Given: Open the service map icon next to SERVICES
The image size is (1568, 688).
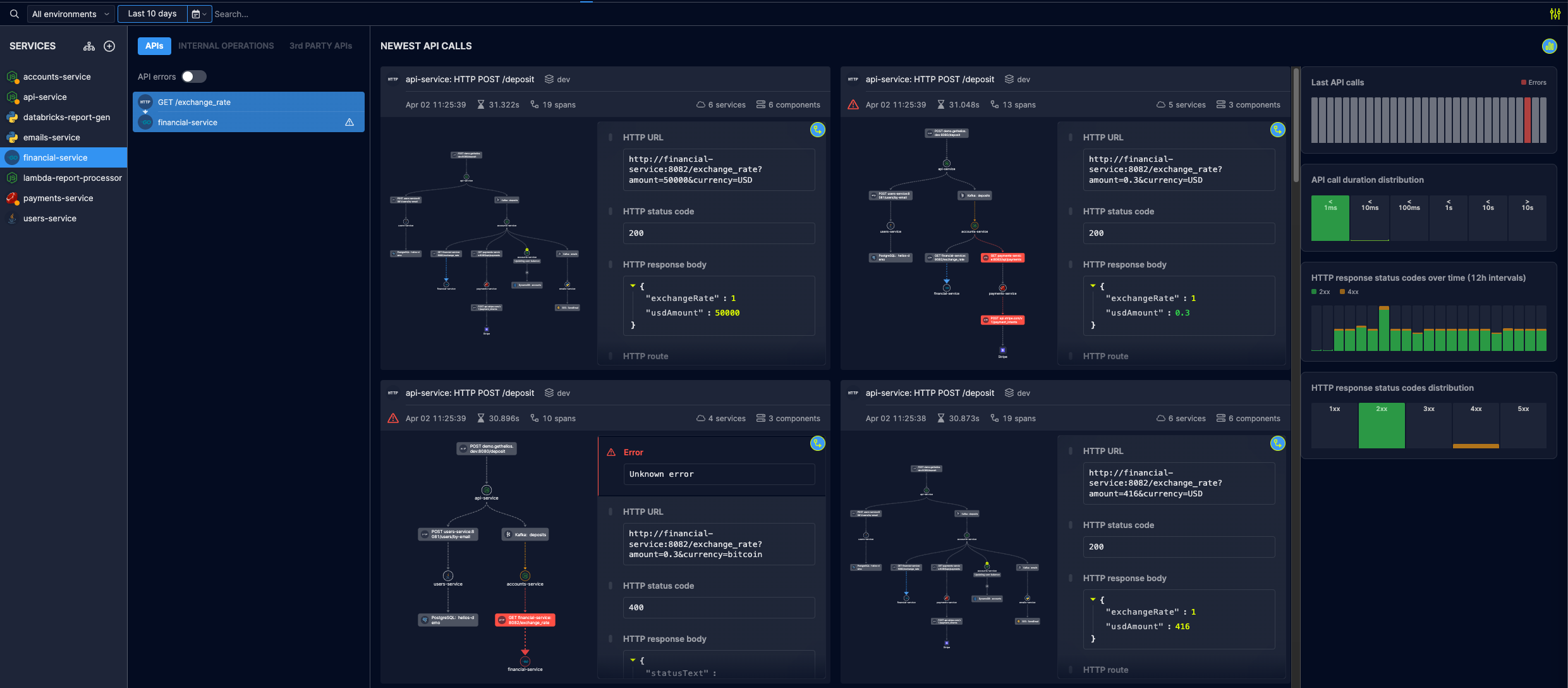Looking at the screenshot, I should pos(89,46).
